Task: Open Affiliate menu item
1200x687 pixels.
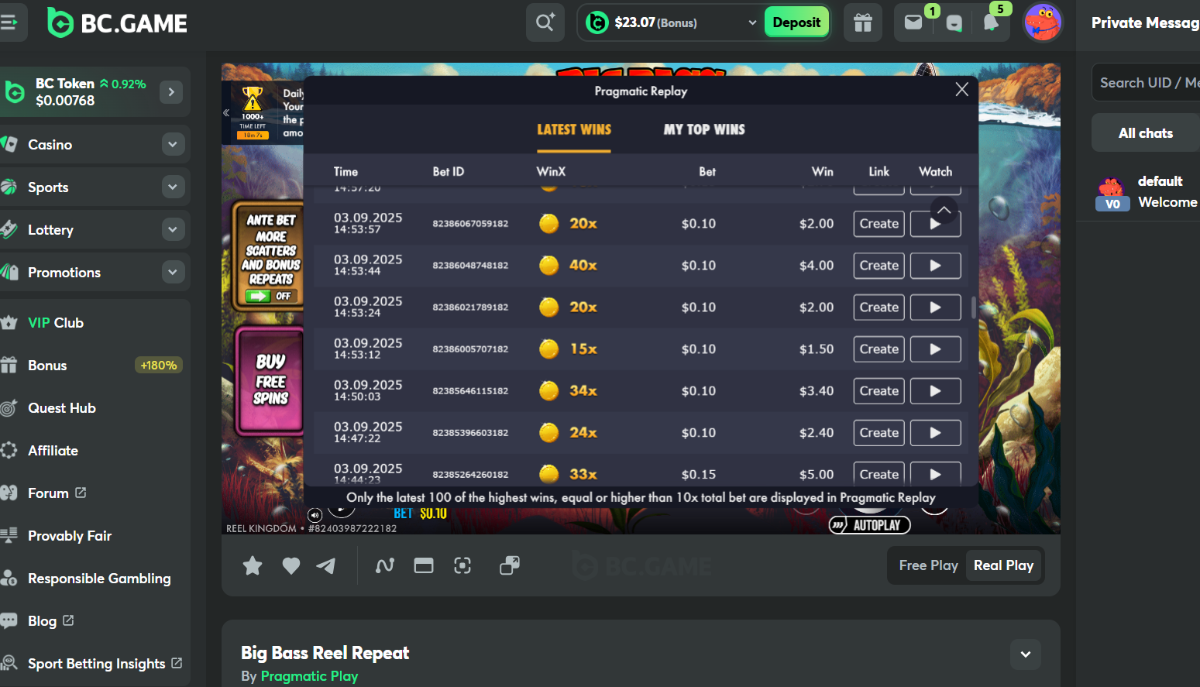Action: (x=94, y=451)
